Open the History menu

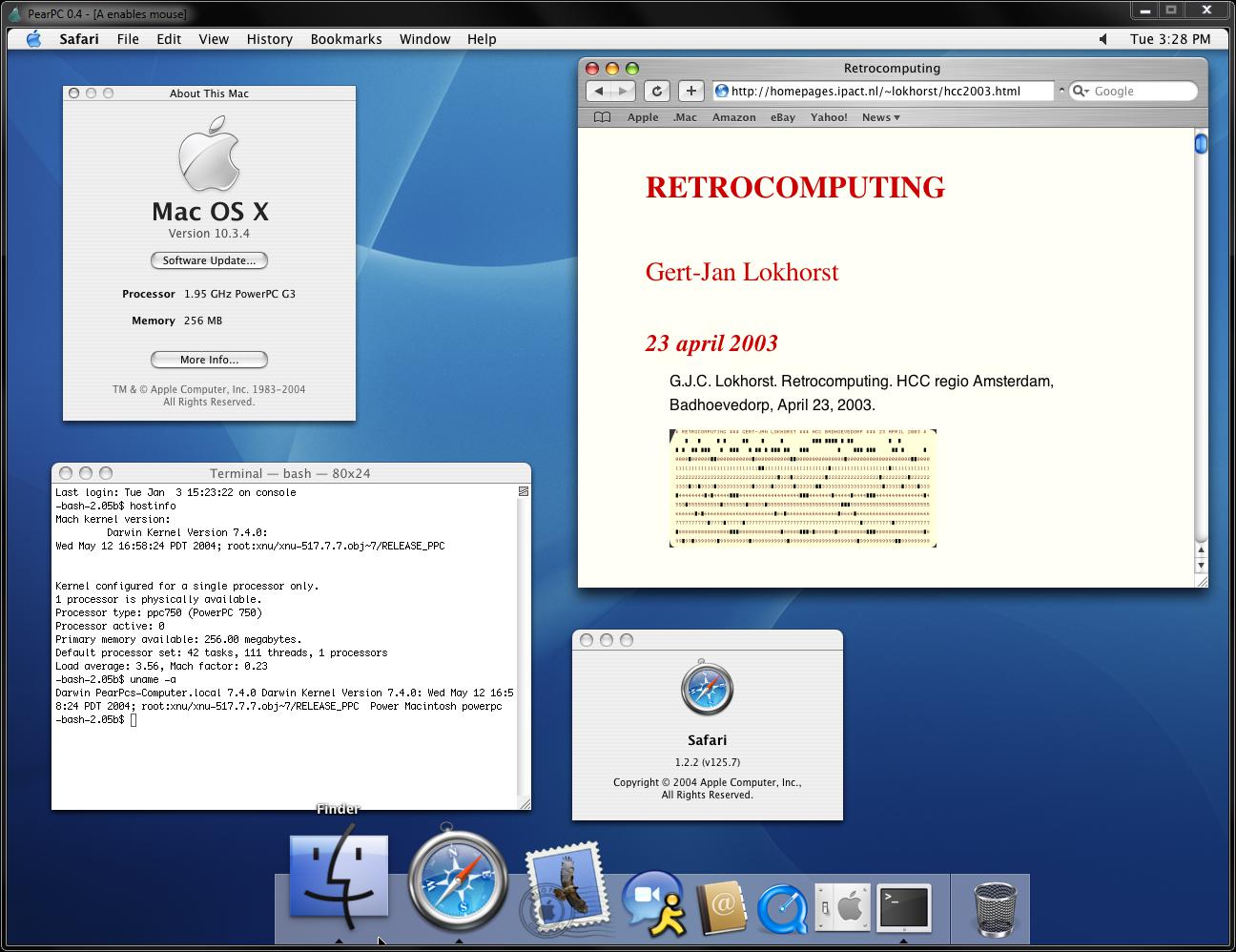click(270, 39)
